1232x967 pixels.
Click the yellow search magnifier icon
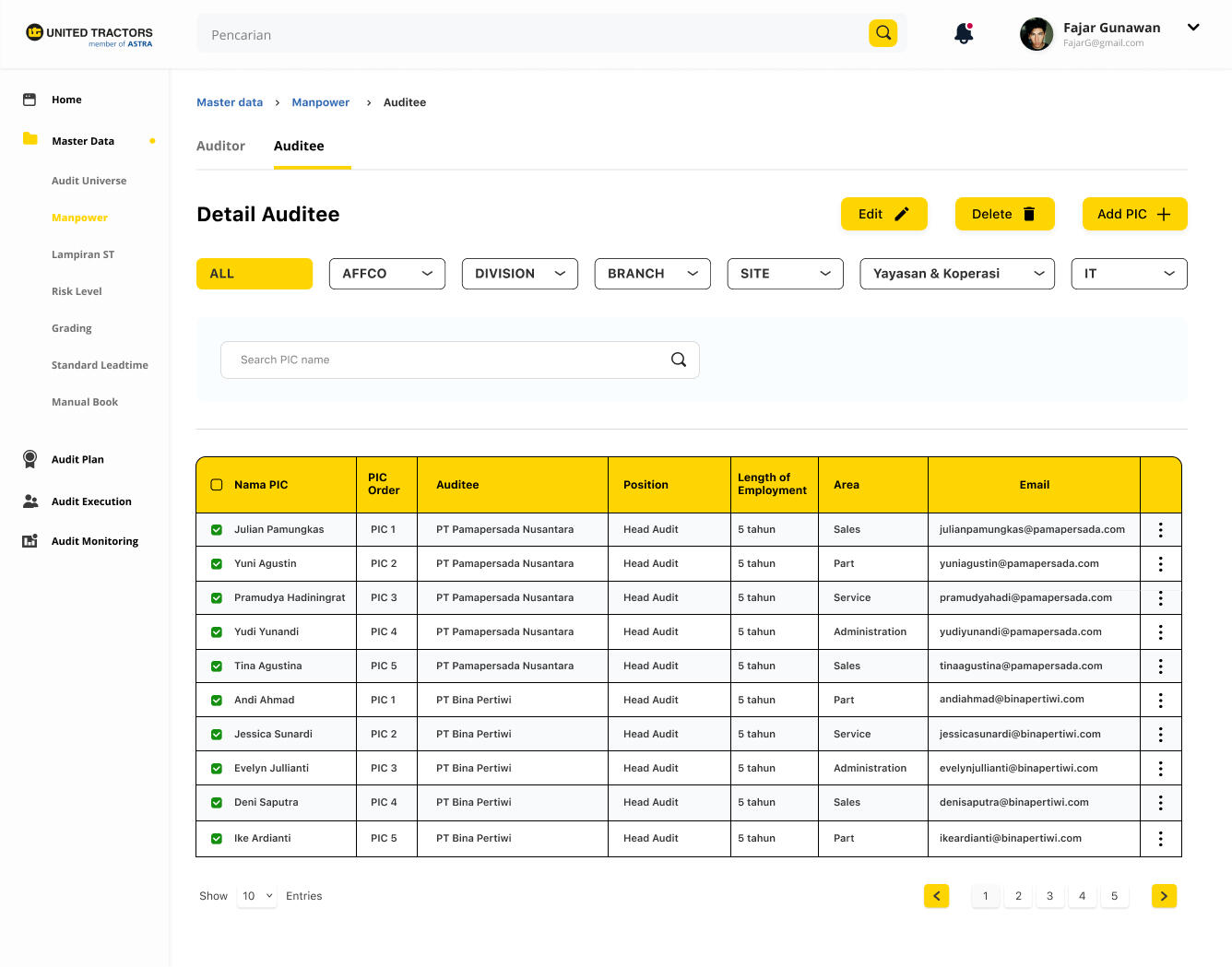click(883, 33)
